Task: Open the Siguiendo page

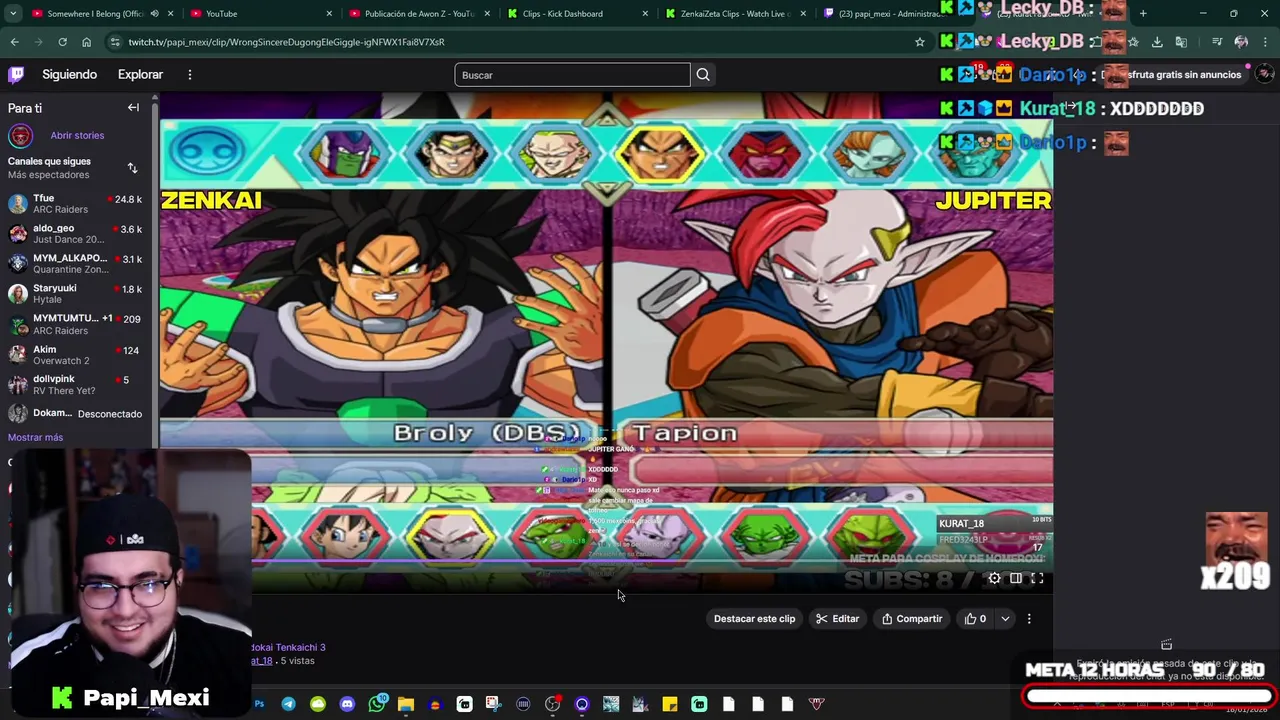Action: (69, 75)
